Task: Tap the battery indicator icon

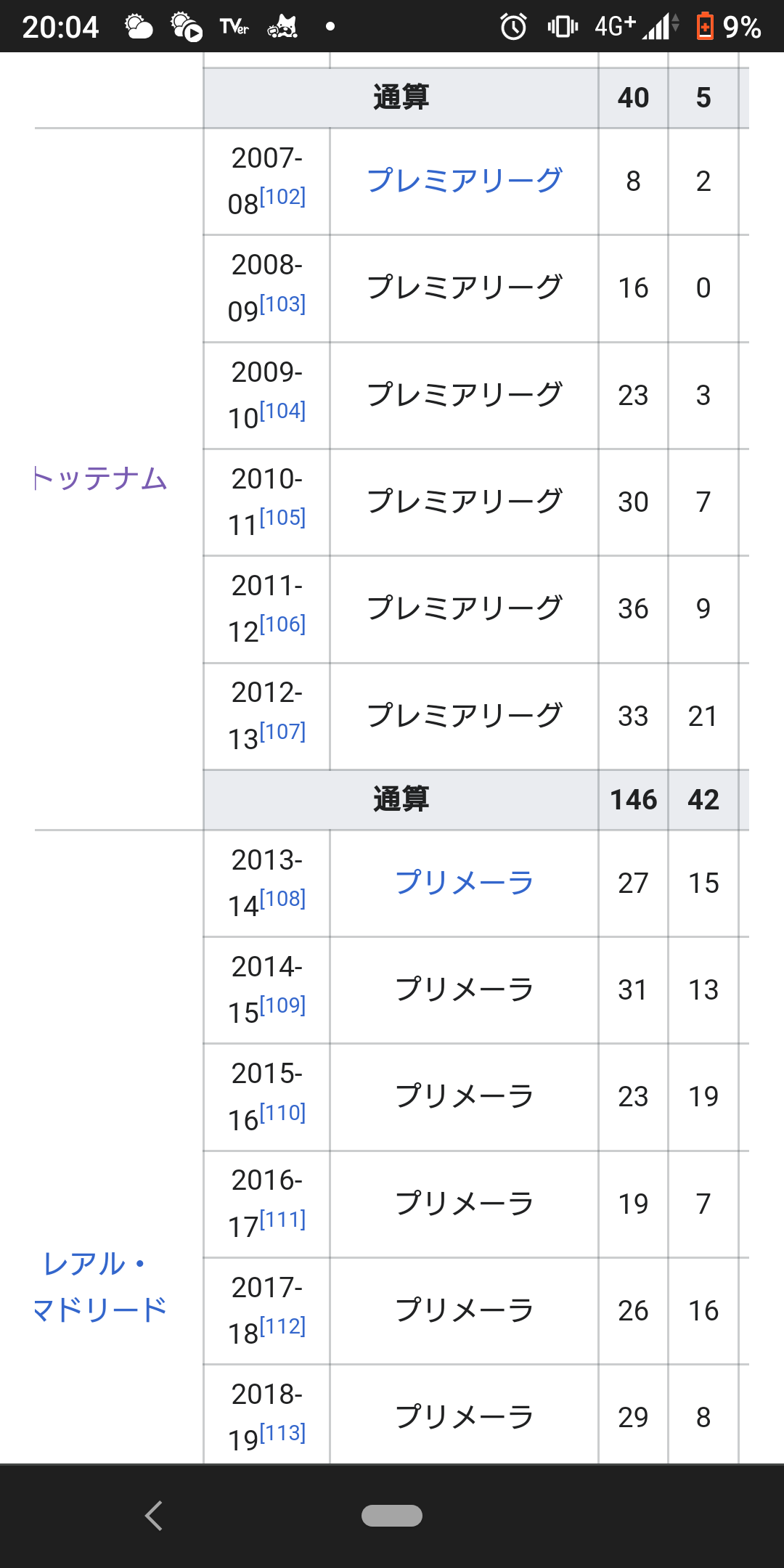Action: (704, 27)
